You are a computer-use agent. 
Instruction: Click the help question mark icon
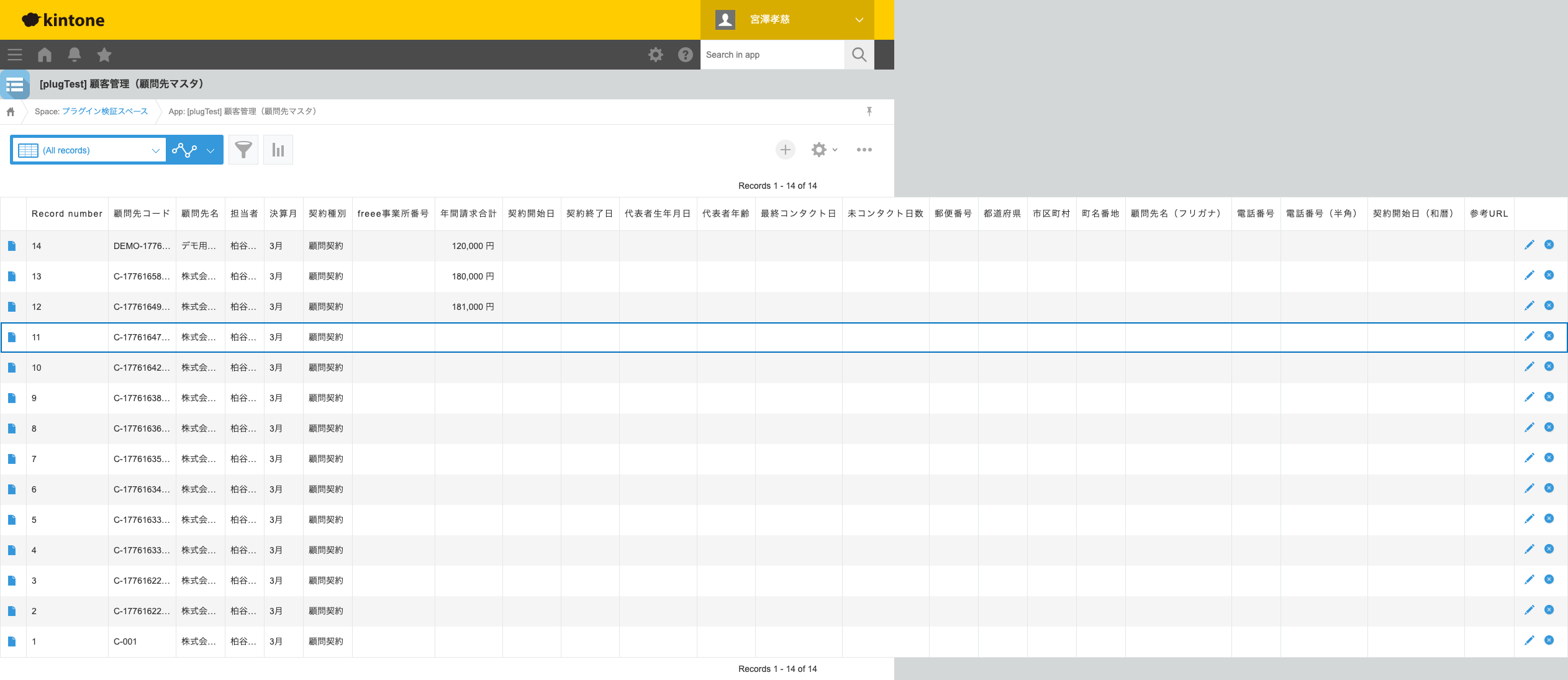point(686,55)
